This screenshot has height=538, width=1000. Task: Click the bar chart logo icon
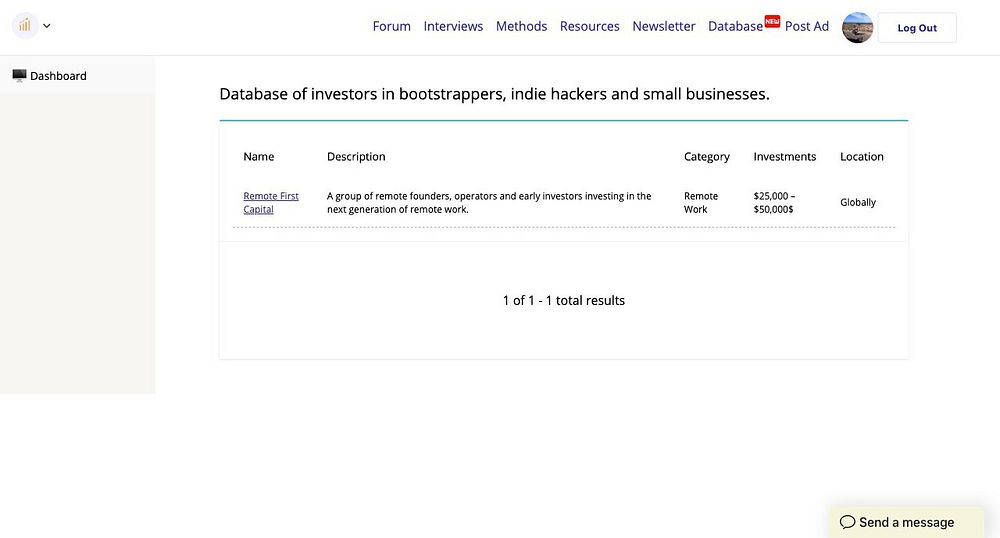coord(25,26)
